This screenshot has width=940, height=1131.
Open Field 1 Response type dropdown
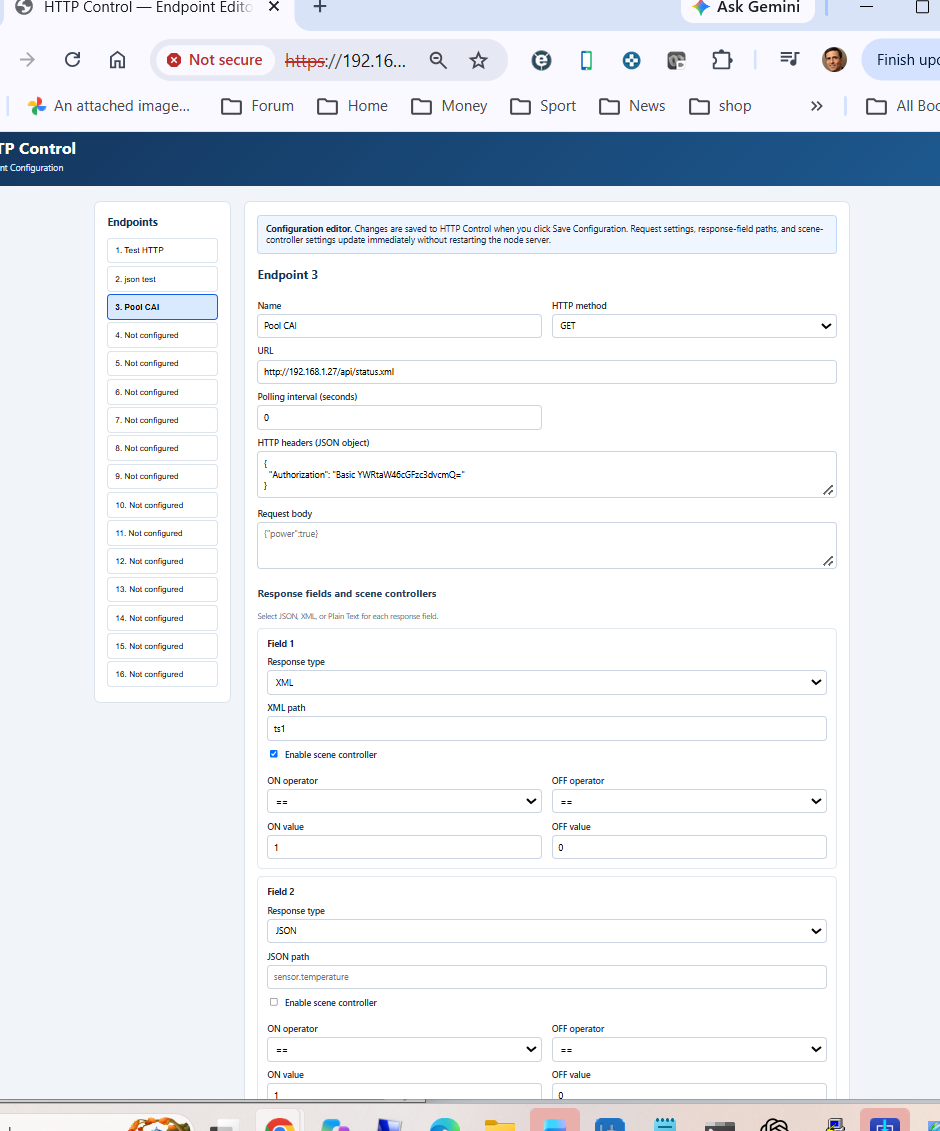(546, 682)
